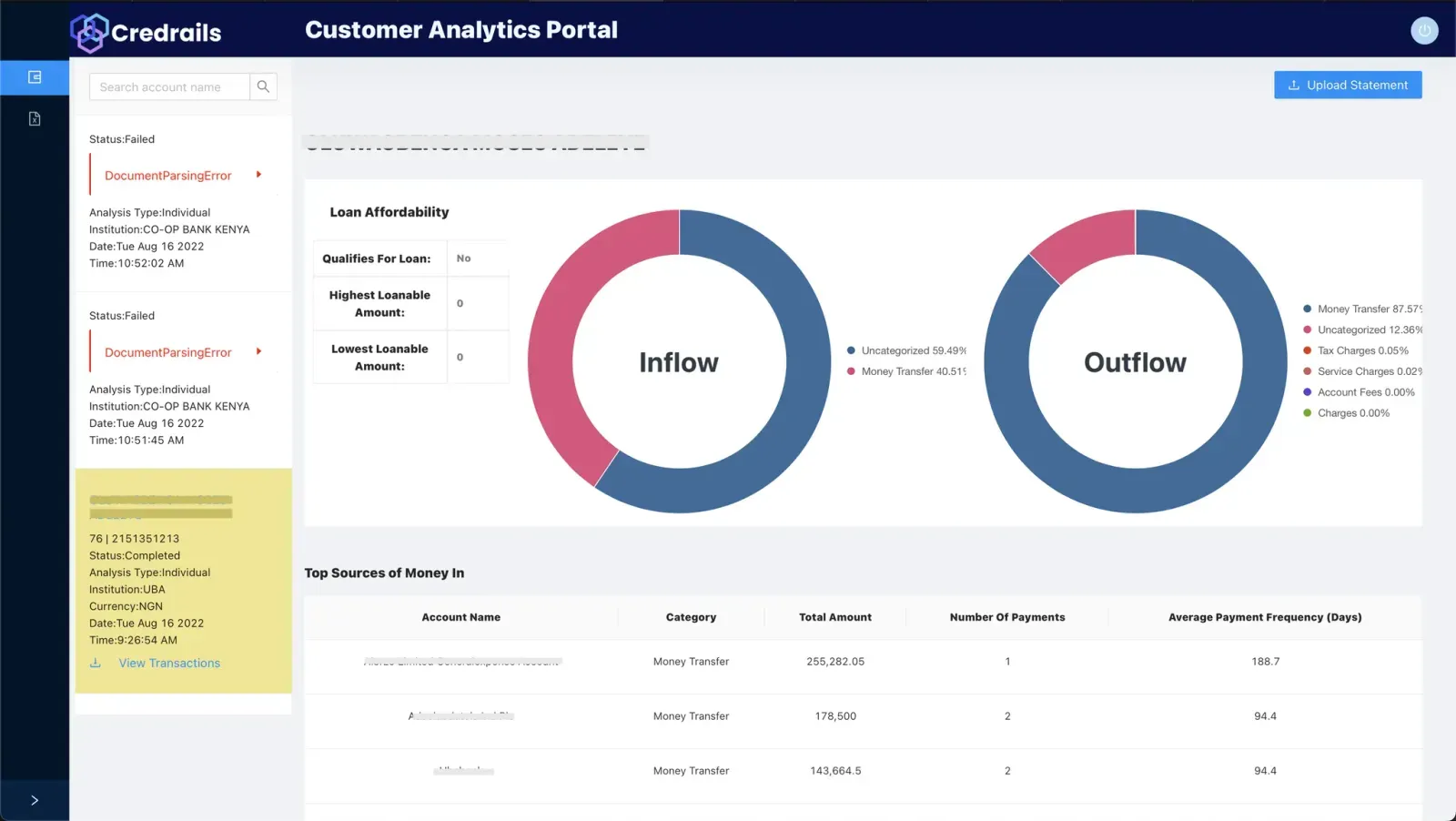Click Total Amount column header
1456x821 pixels.
[x=835, y=617]
